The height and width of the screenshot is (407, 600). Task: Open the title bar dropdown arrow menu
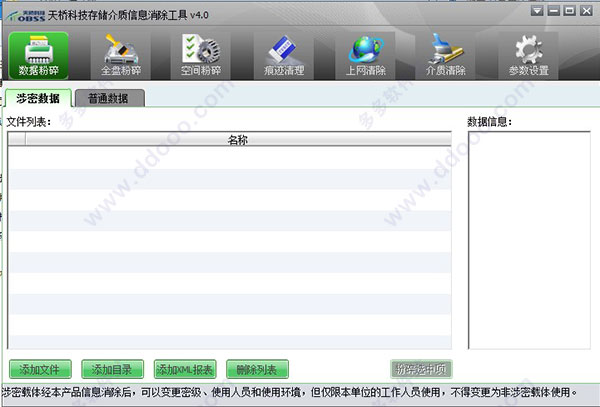pos(537,10)
